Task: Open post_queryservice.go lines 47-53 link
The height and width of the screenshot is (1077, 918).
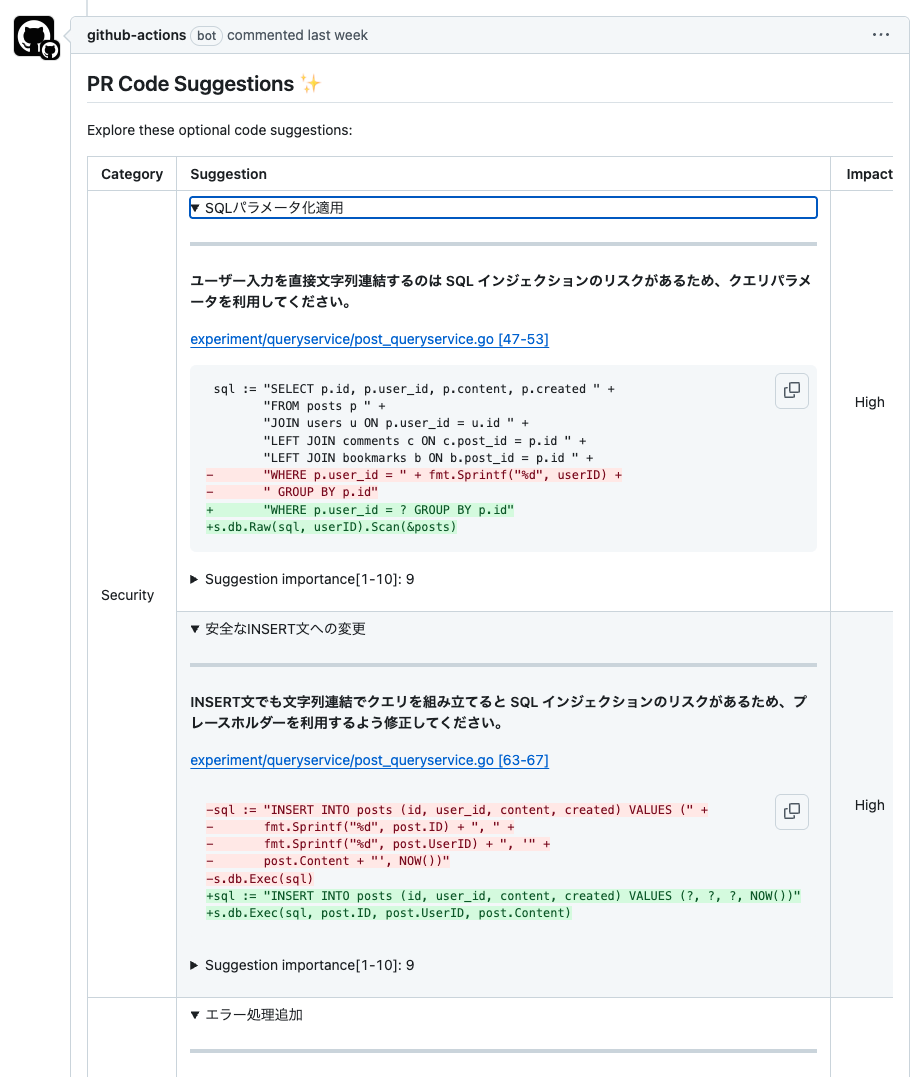Action: pos(370,339)
